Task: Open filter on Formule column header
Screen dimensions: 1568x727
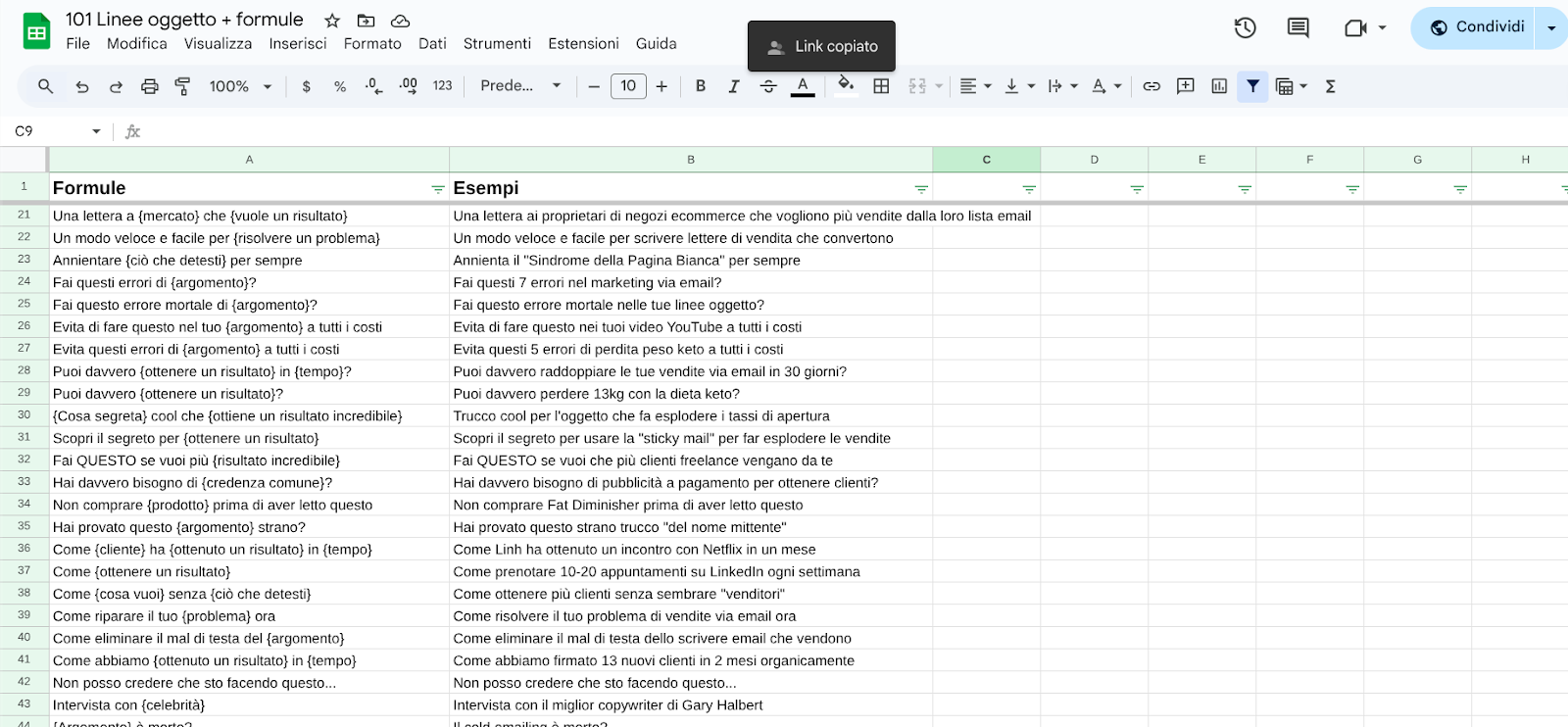Action: coord(438,189)
